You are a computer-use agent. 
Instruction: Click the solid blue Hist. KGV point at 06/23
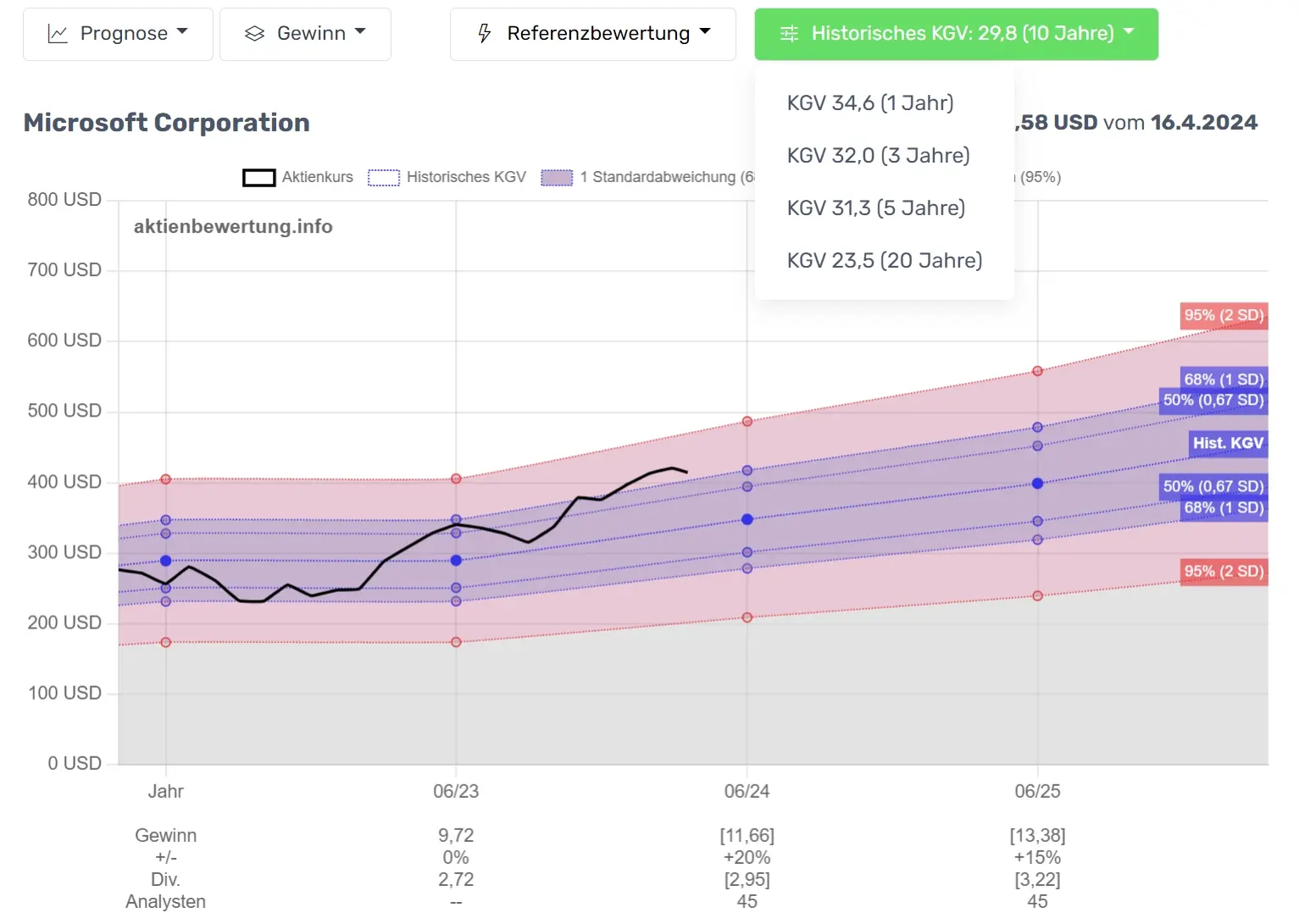pyautogui.click(x=456, y=561)
